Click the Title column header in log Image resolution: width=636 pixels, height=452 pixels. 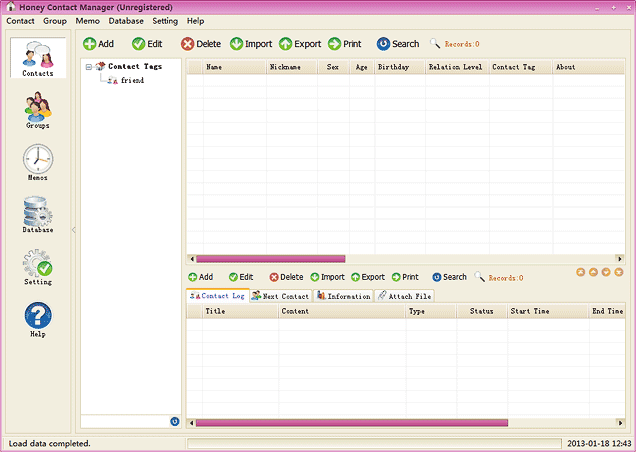coord(240,311)
